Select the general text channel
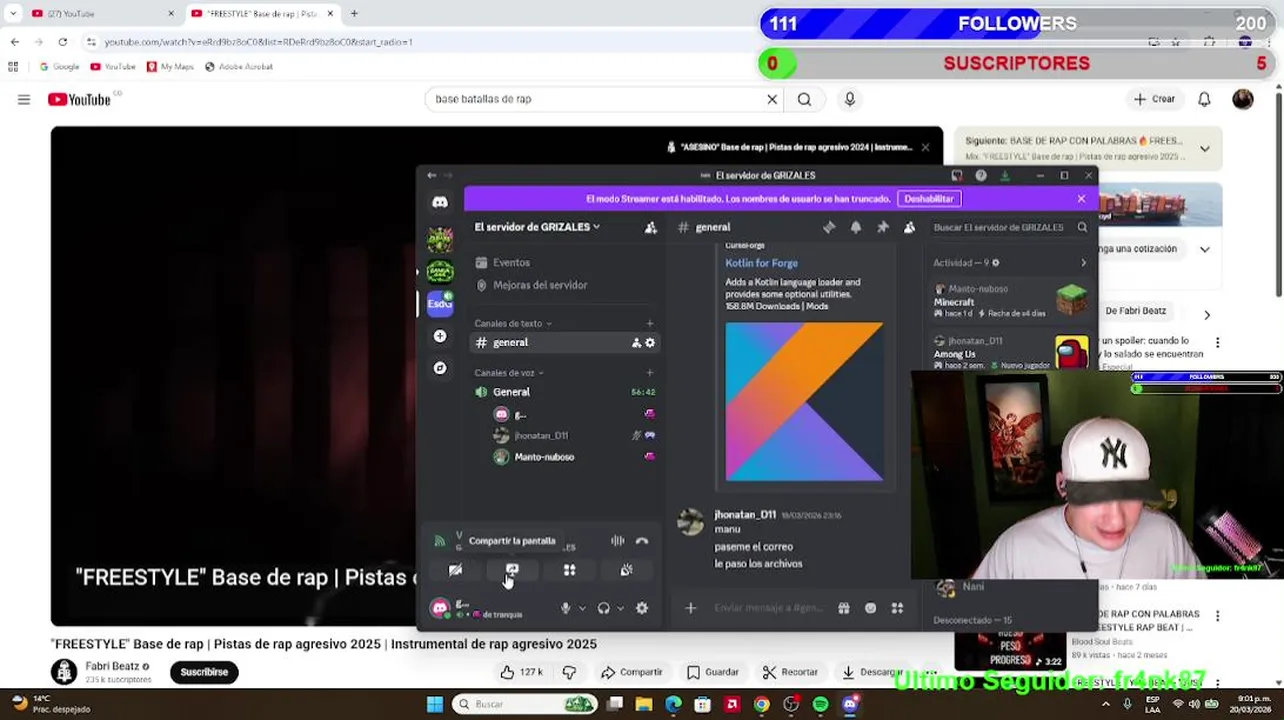This screenshot has height=720, width=1284. click(x=564, y=342)
